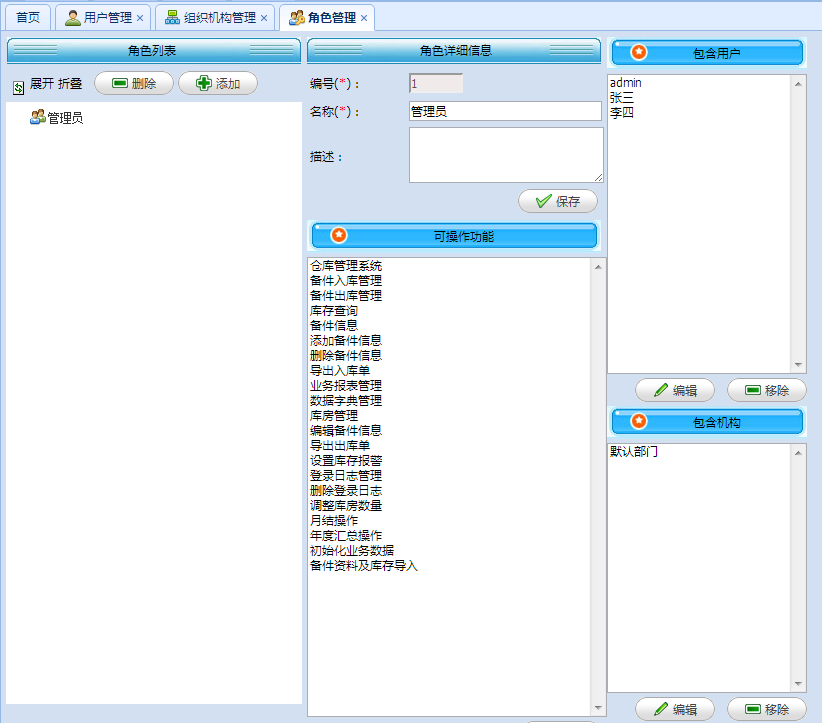Select 备件资料及库存导入 in functions list
The image size is (822, 723).
364,566
